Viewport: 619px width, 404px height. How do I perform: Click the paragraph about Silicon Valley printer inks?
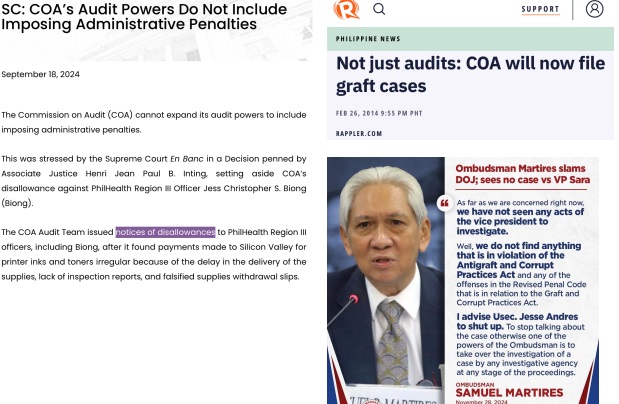154,254
